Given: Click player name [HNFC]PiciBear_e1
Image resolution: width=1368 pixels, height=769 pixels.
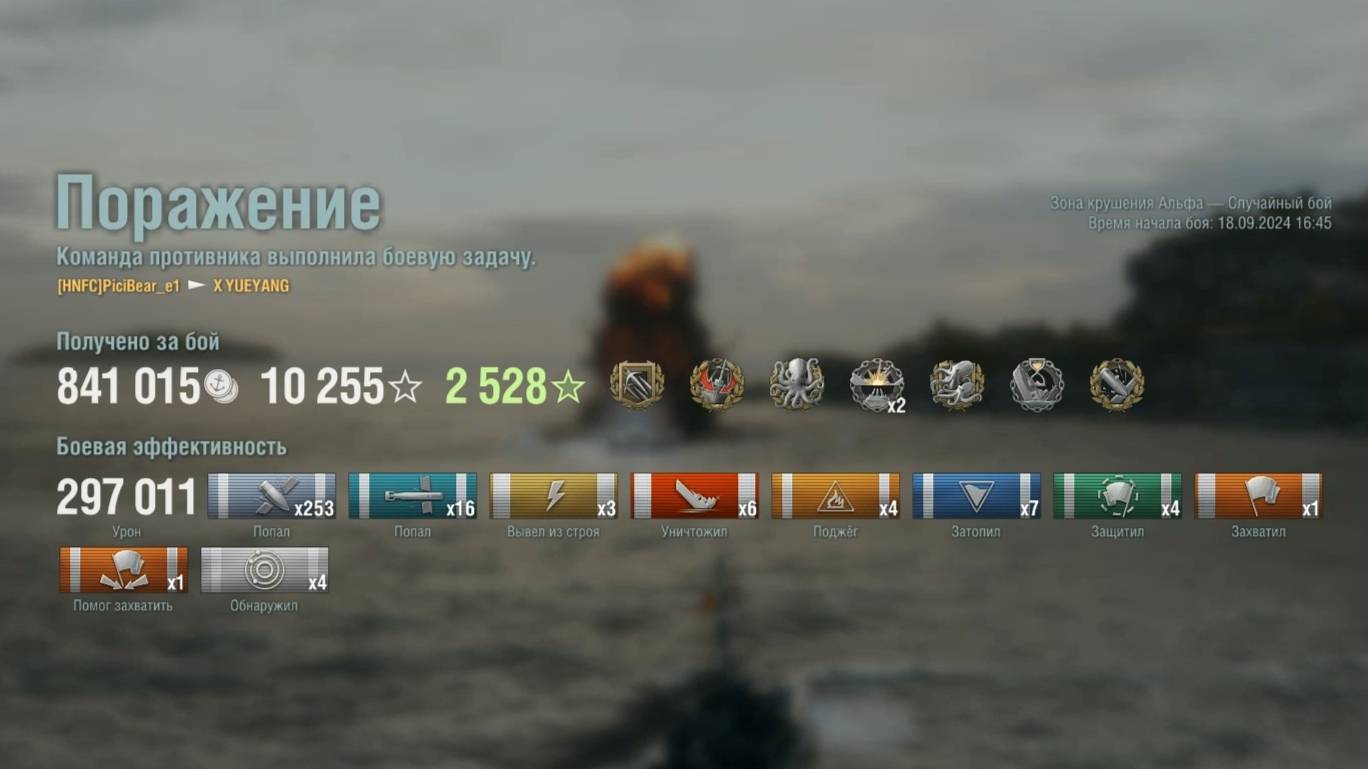Looking at the screenshot, I should click(x=119, y=286).
